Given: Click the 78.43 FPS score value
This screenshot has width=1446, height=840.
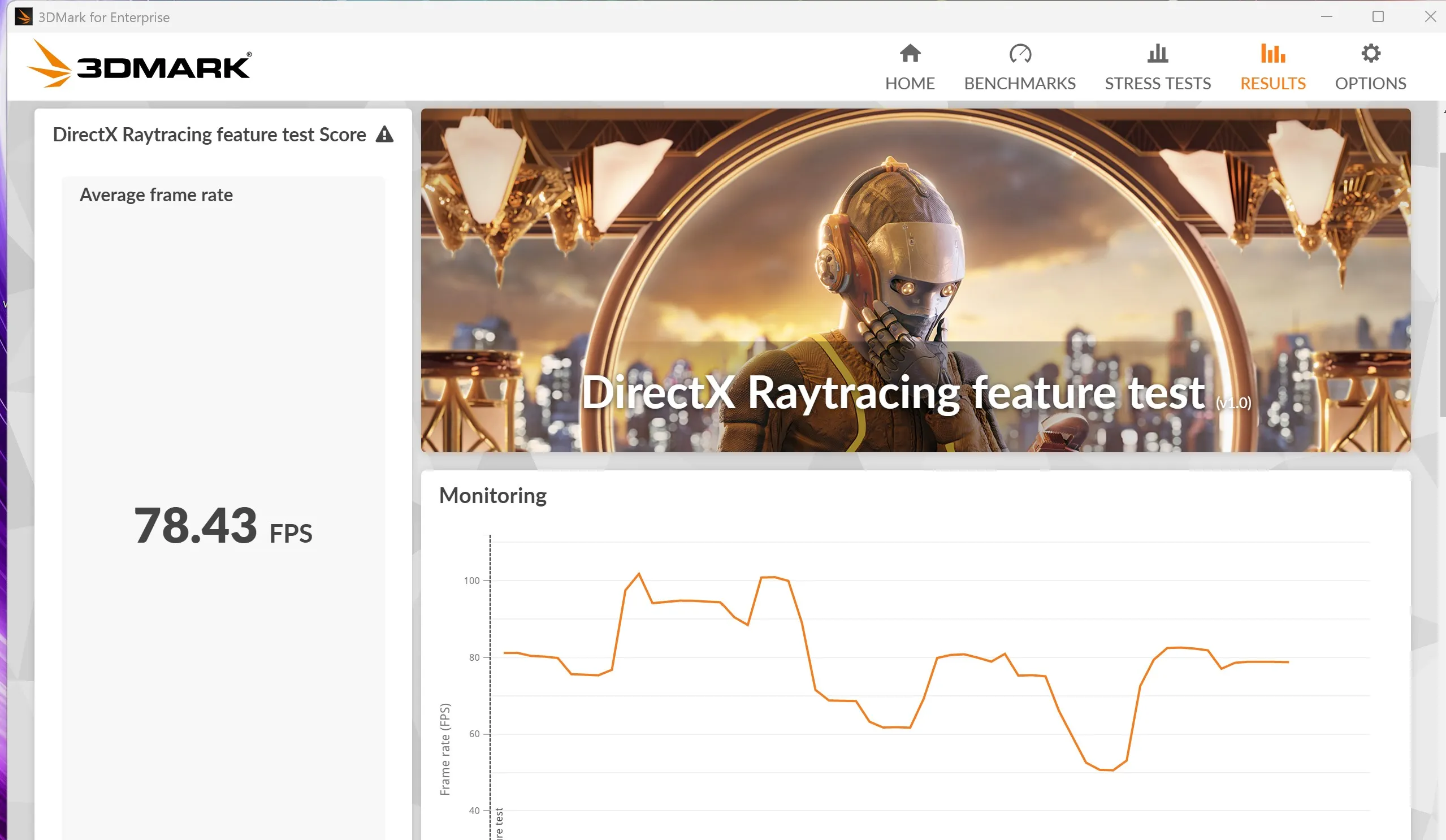Looking at the screenshot, I should pyautogui.click(x=223, y=526).
